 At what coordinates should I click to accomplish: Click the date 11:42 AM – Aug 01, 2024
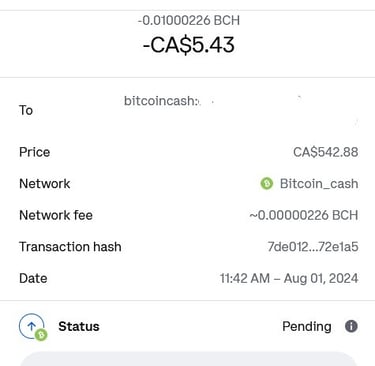pos(289,278)
